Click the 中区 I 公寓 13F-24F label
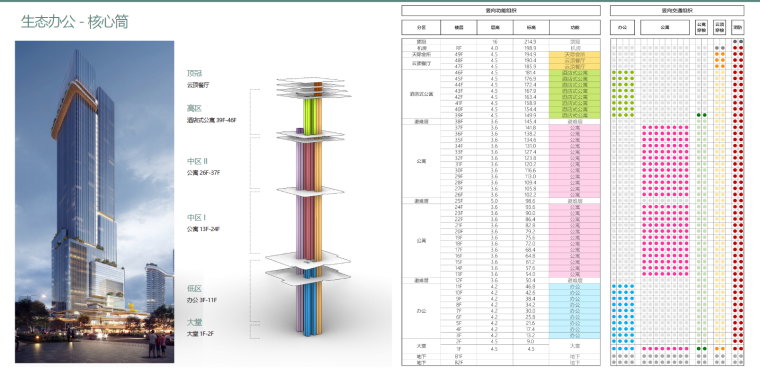The height and width of the screenshot is (376, 760). [204, 222]
